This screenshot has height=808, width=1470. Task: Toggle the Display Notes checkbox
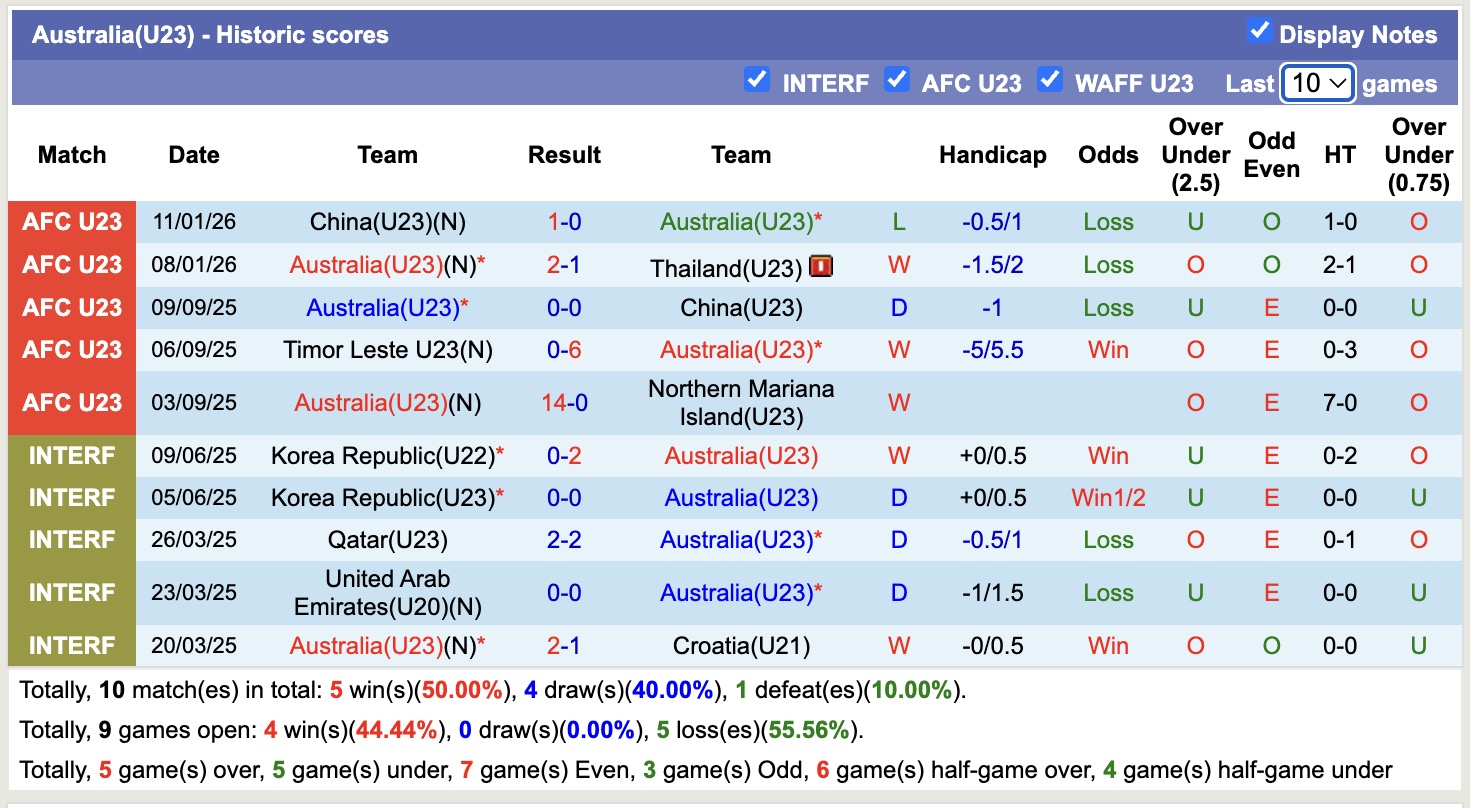coord(1259,32)
